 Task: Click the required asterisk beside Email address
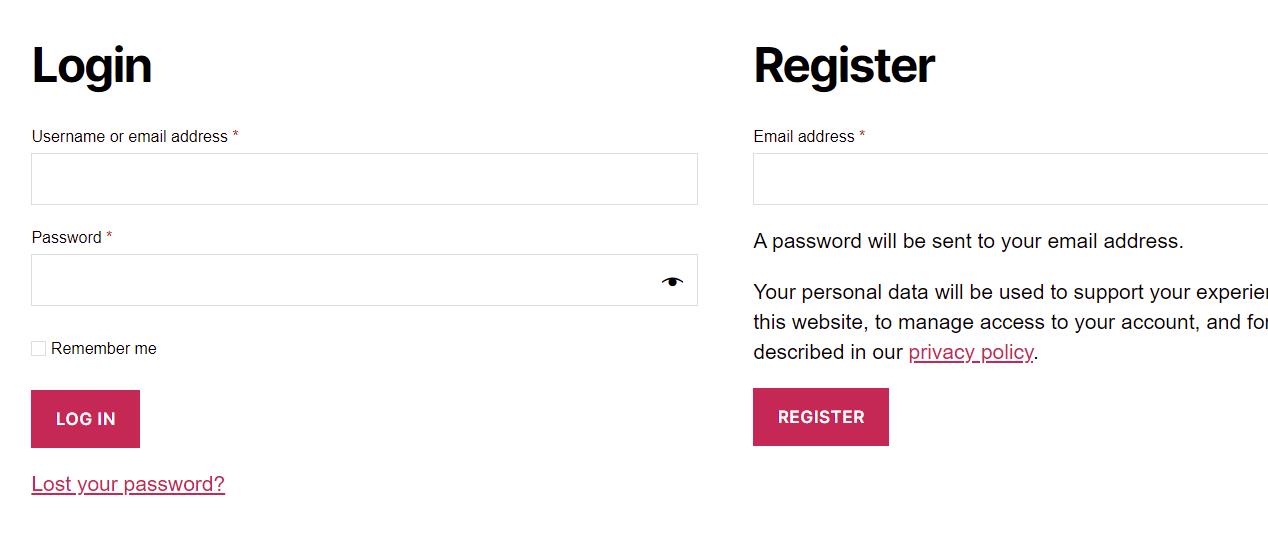(862, 135)
